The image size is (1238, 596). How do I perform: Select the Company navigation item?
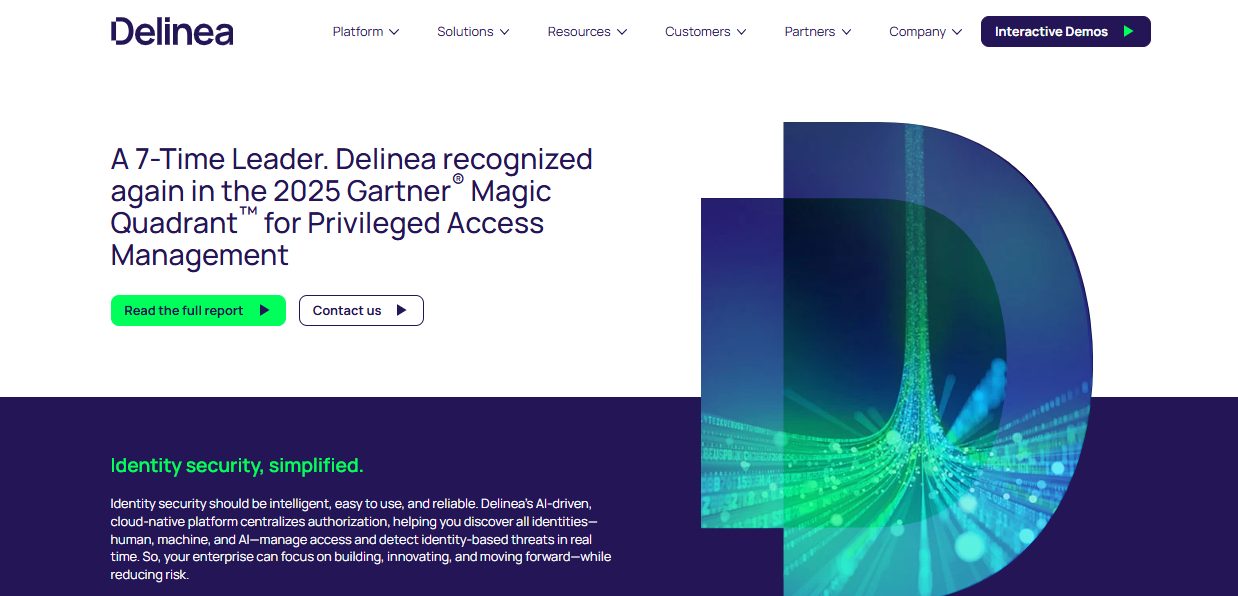[x=917, y=32]
